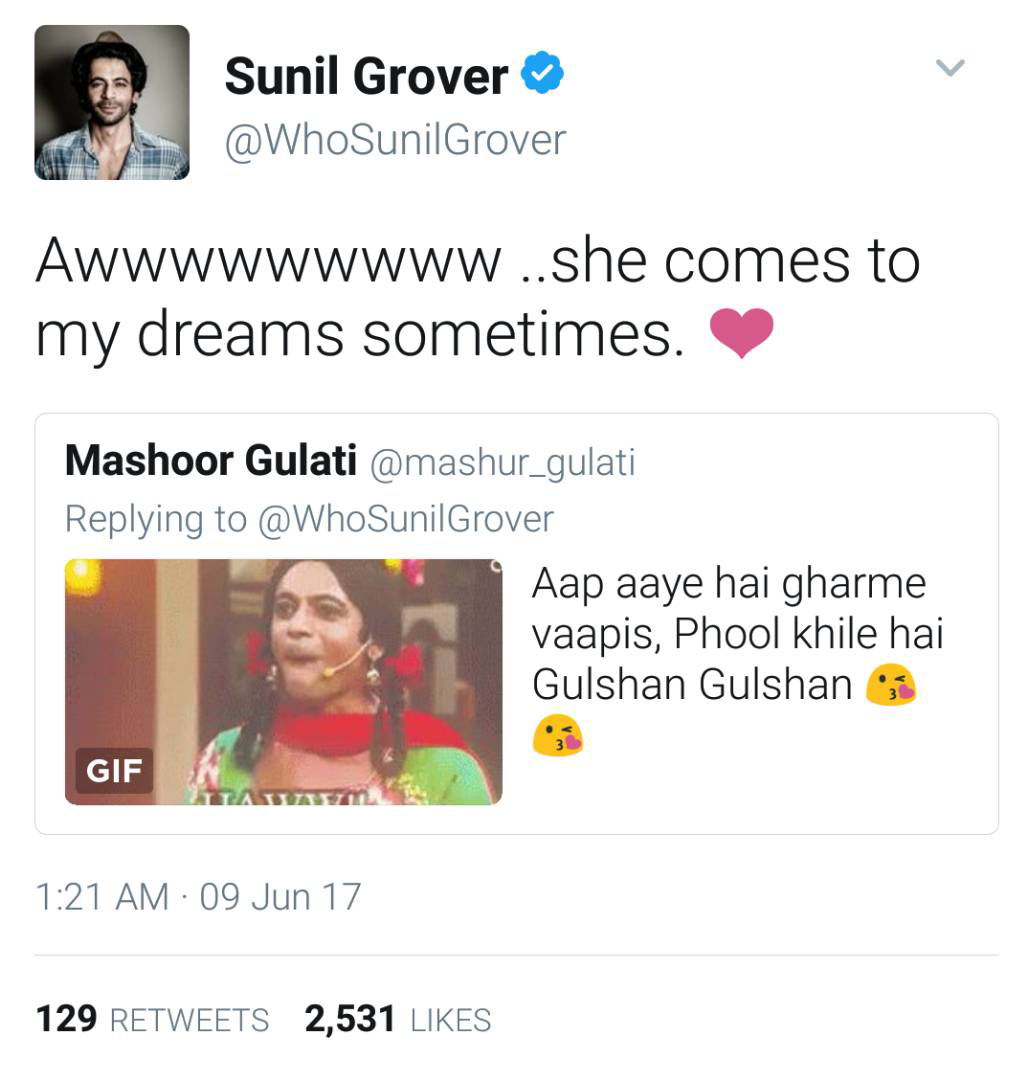
Task: Click the @mashur_gulati handle
Action: (x=503, y=462)
